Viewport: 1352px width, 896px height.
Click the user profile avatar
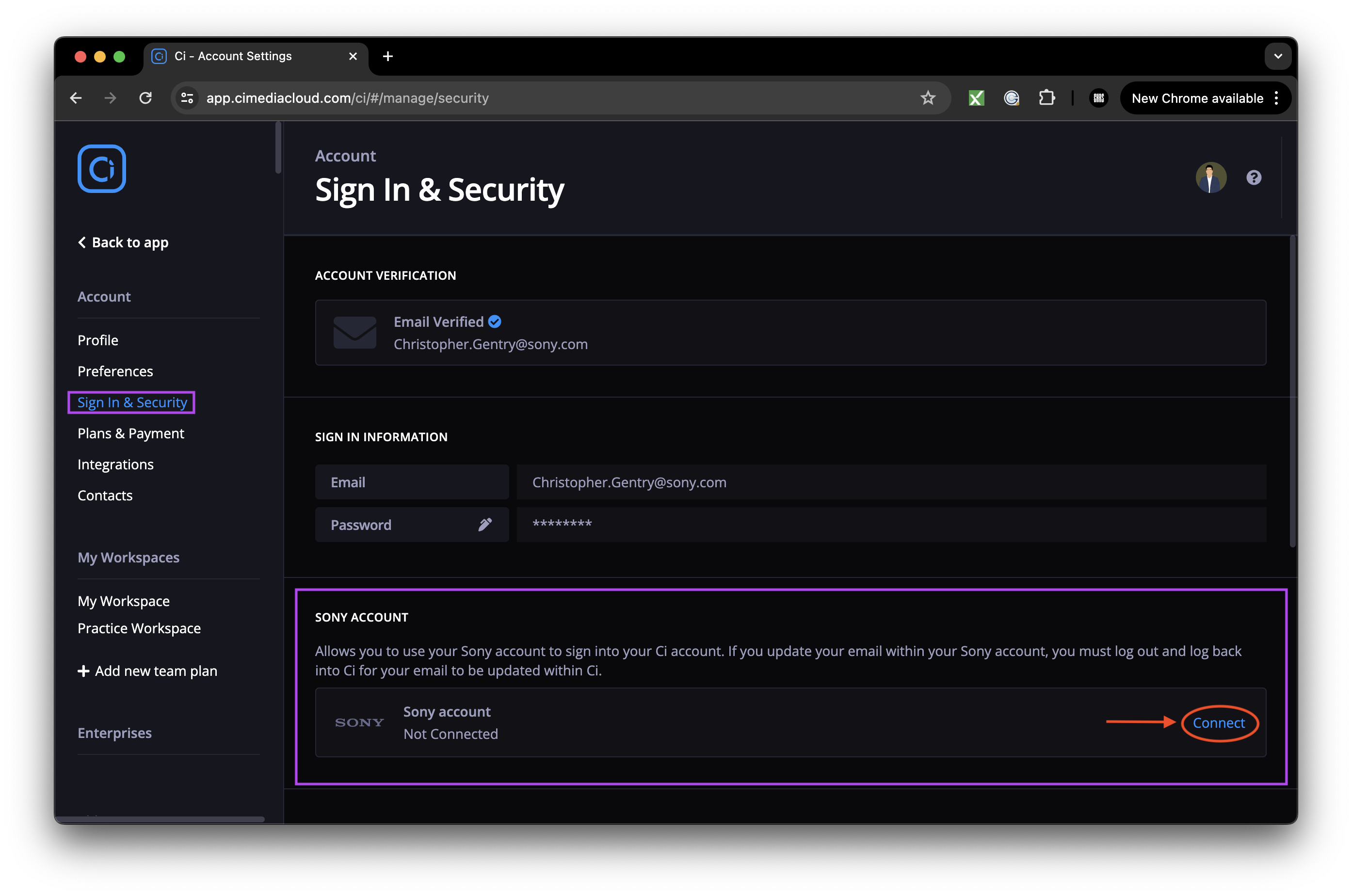(1211, 178)
